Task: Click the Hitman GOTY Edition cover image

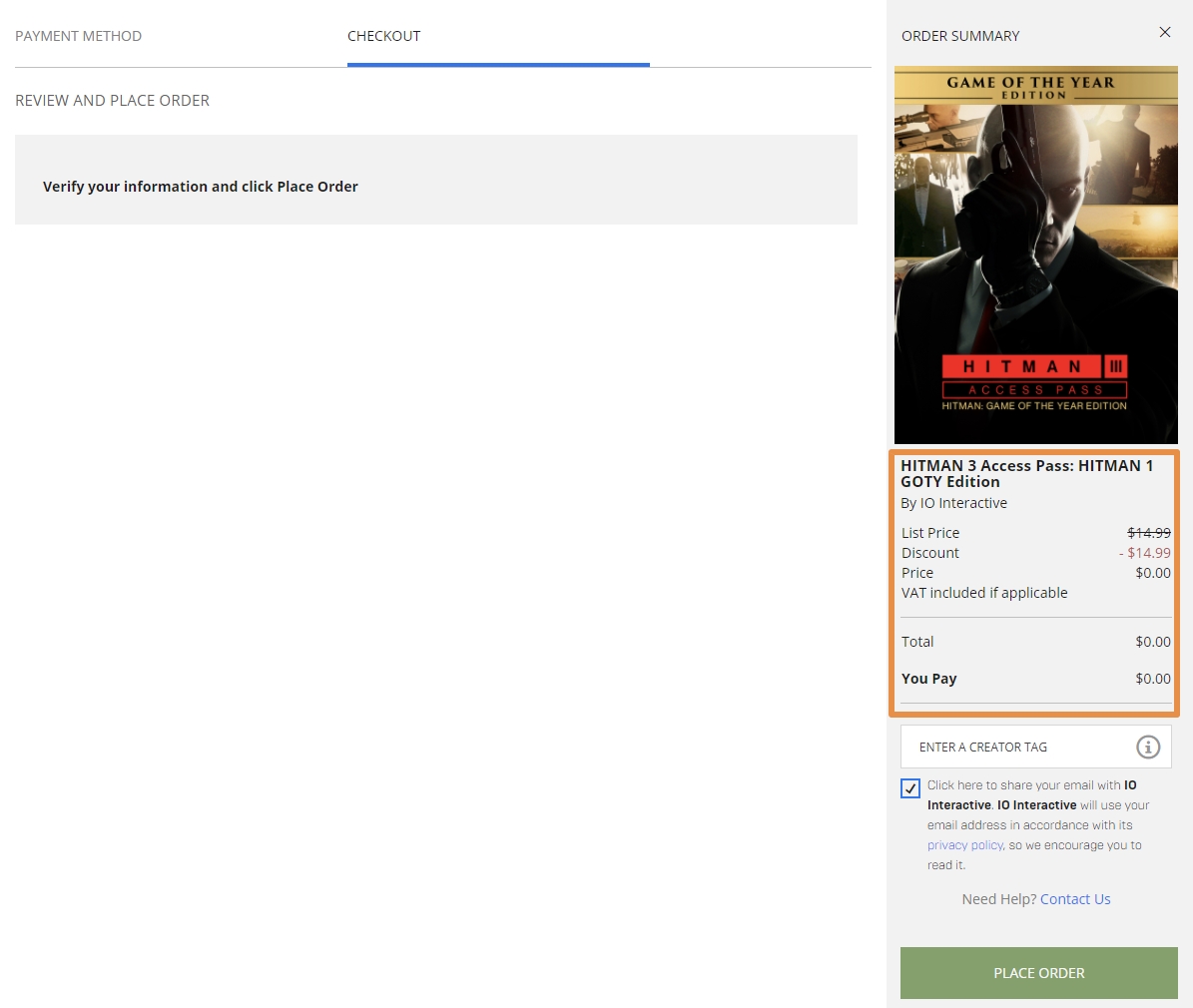Action: pyautogui.click(x=1035, y=254)
